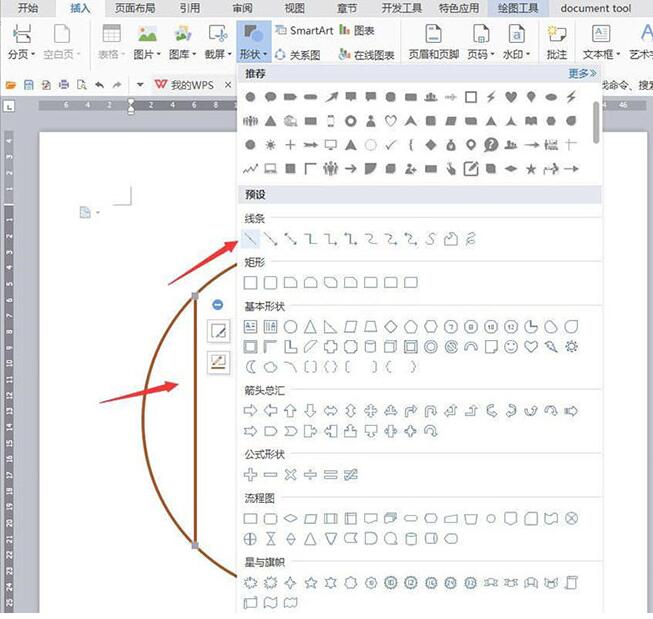This screenshot has width=653, height=619.
Task: Click 更多 link in shapes panel
Action: [582, 74]
